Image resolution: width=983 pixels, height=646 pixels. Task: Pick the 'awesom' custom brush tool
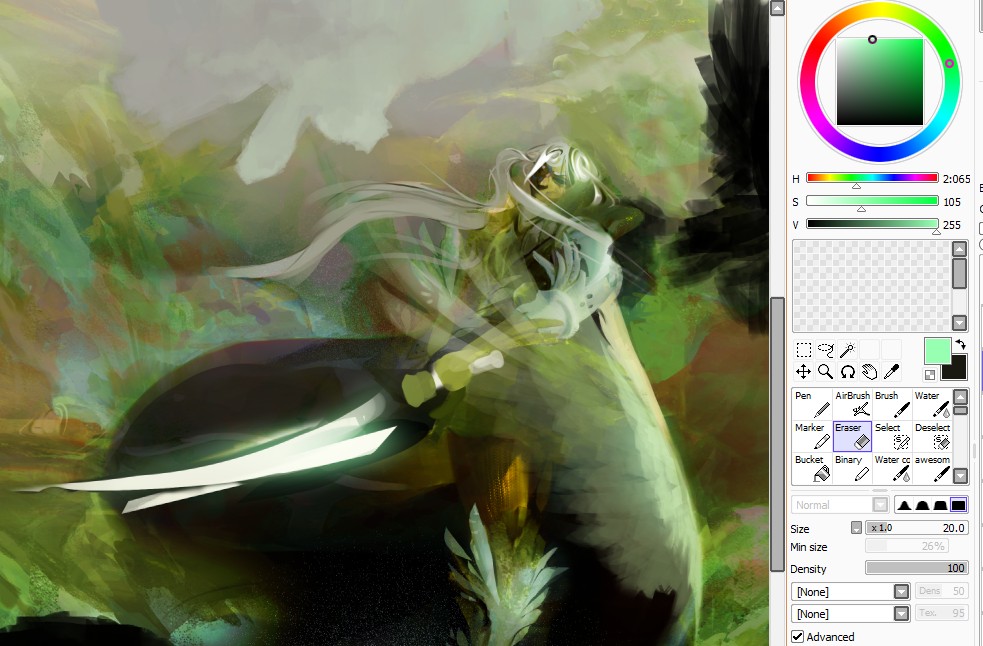coord(932,469)
